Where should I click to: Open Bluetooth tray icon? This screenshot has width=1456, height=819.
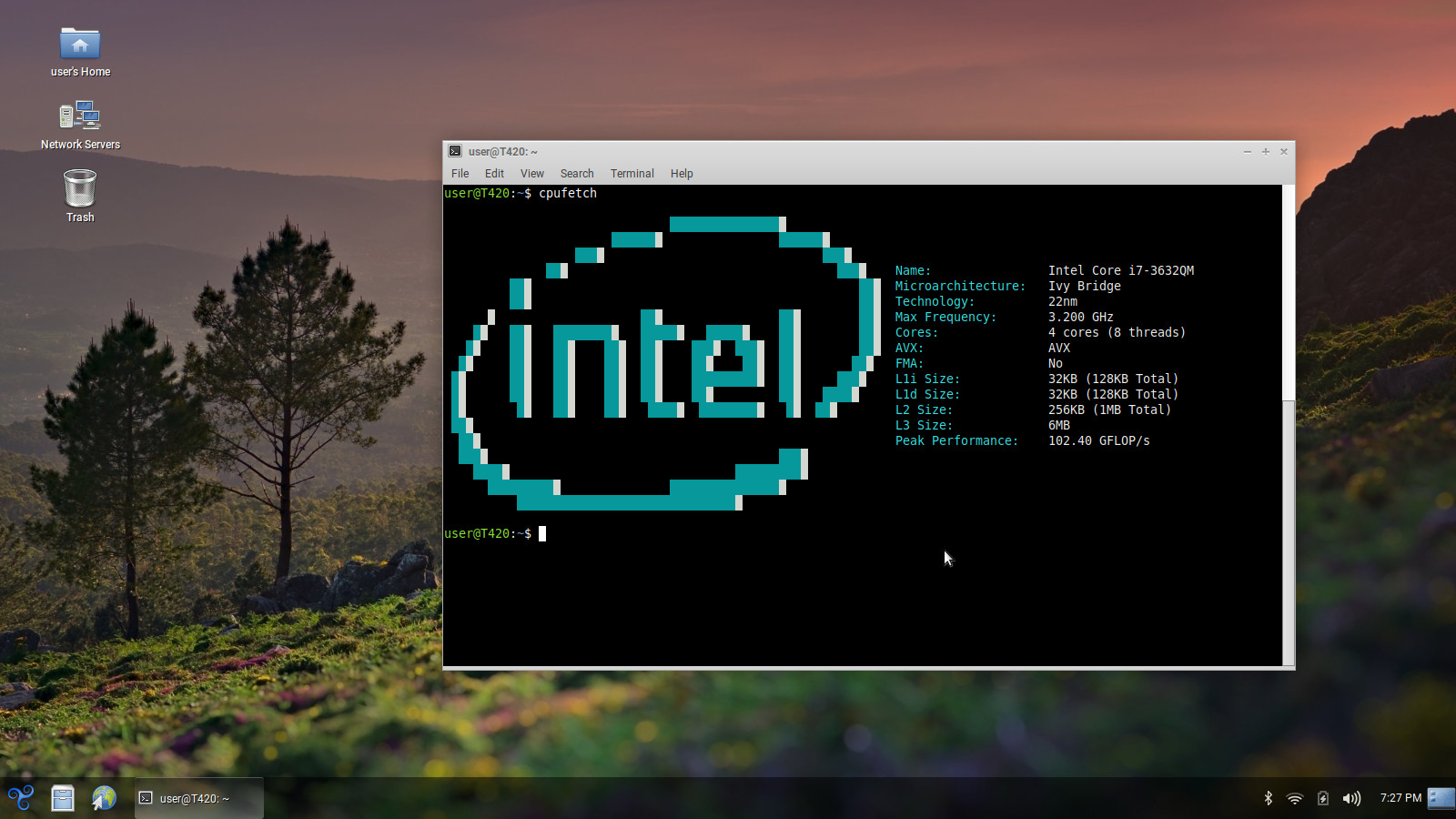(1268, 798)
